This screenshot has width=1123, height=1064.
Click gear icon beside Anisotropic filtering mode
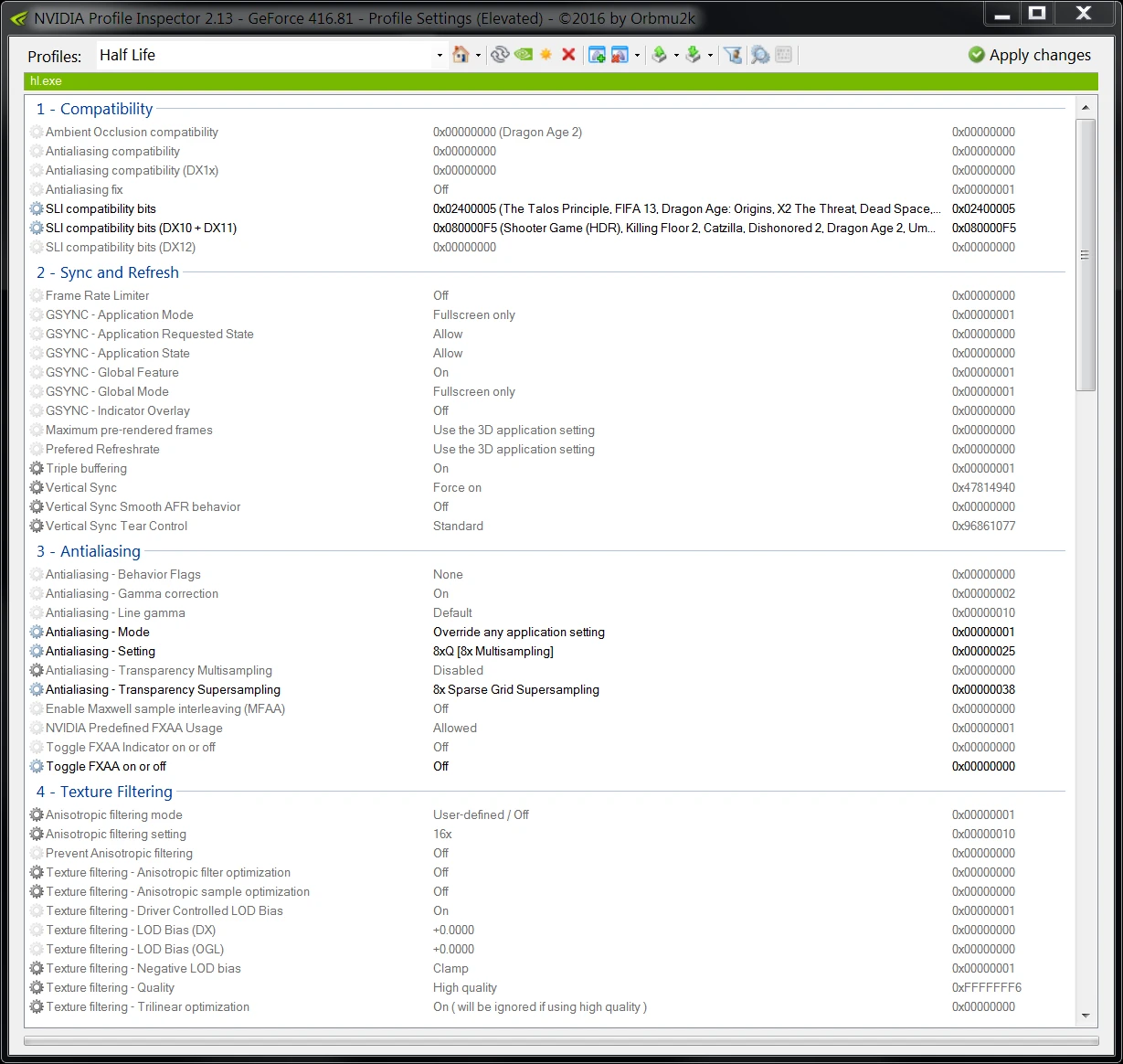37,814
